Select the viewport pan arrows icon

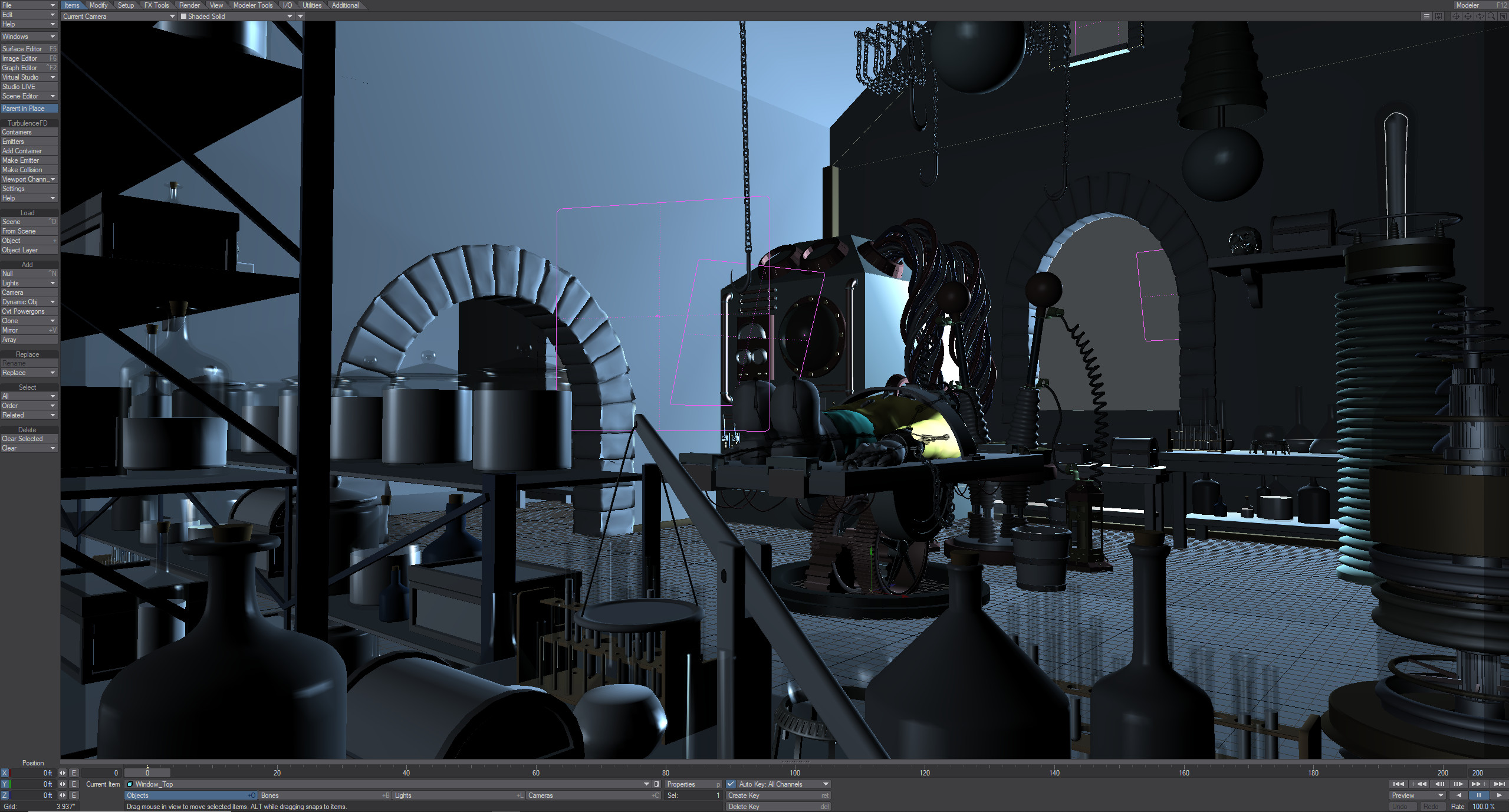1468,16
